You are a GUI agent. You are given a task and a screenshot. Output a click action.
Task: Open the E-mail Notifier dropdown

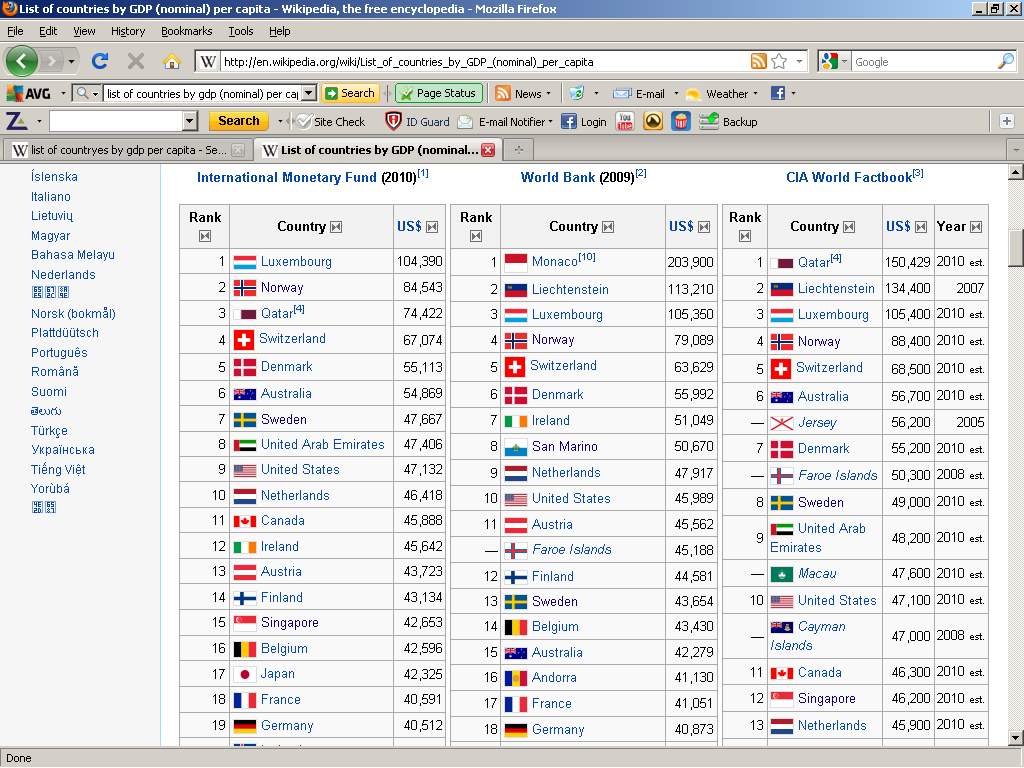tap(550, 122)
